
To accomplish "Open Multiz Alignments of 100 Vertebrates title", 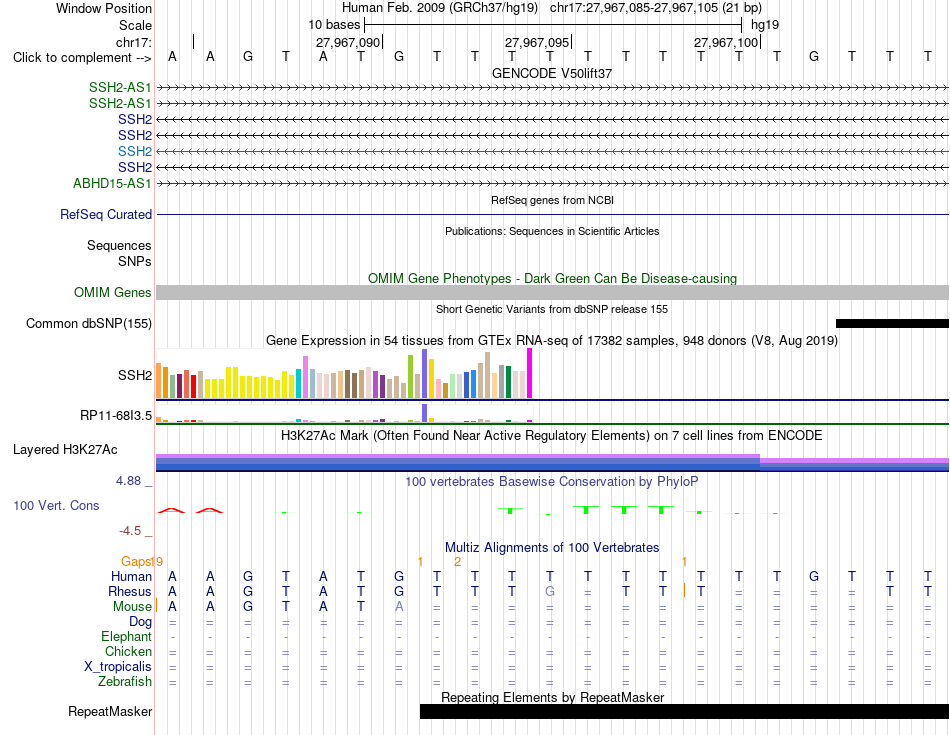I will pyautogui.click(x=552, y=548).
